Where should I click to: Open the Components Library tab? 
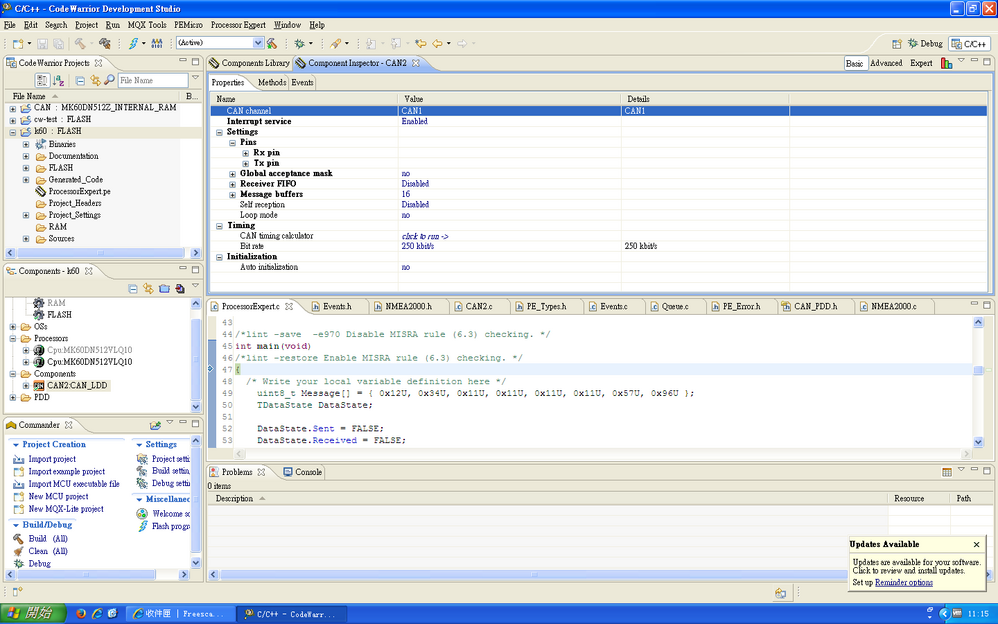pos(250,63)
